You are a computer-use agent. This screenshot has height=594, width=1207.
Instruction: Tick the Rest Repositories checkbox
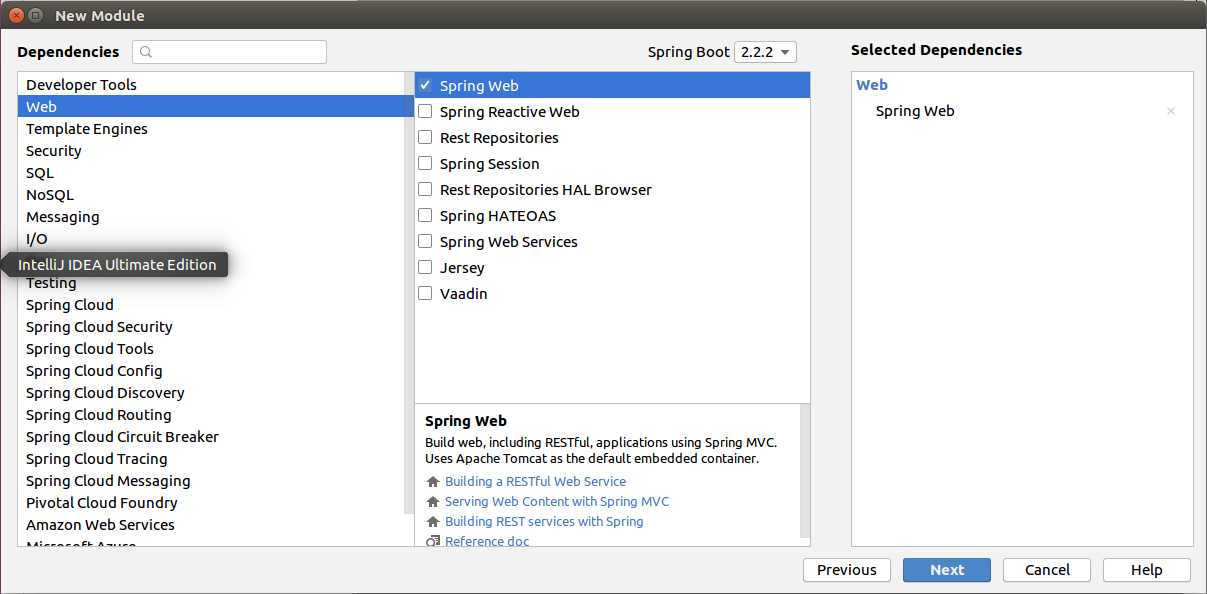(425, 137)
